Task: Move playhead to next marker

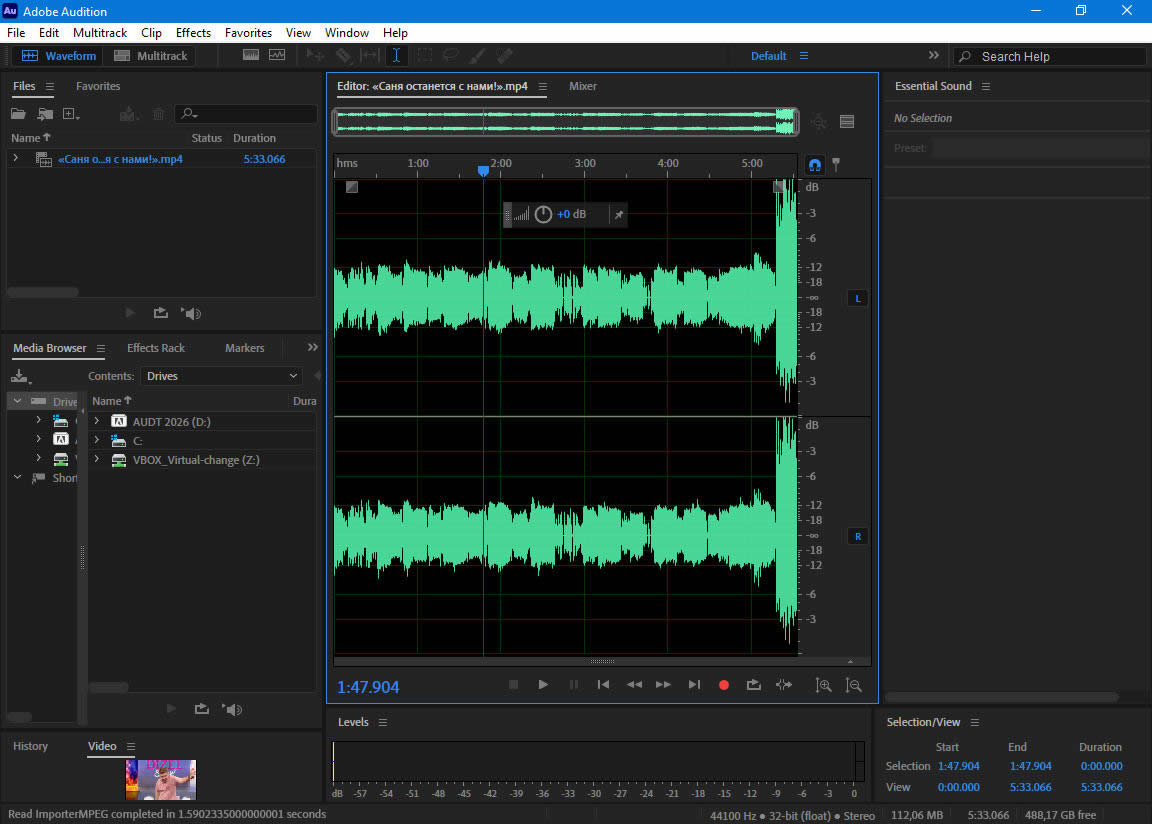Action: click(694, 685)
